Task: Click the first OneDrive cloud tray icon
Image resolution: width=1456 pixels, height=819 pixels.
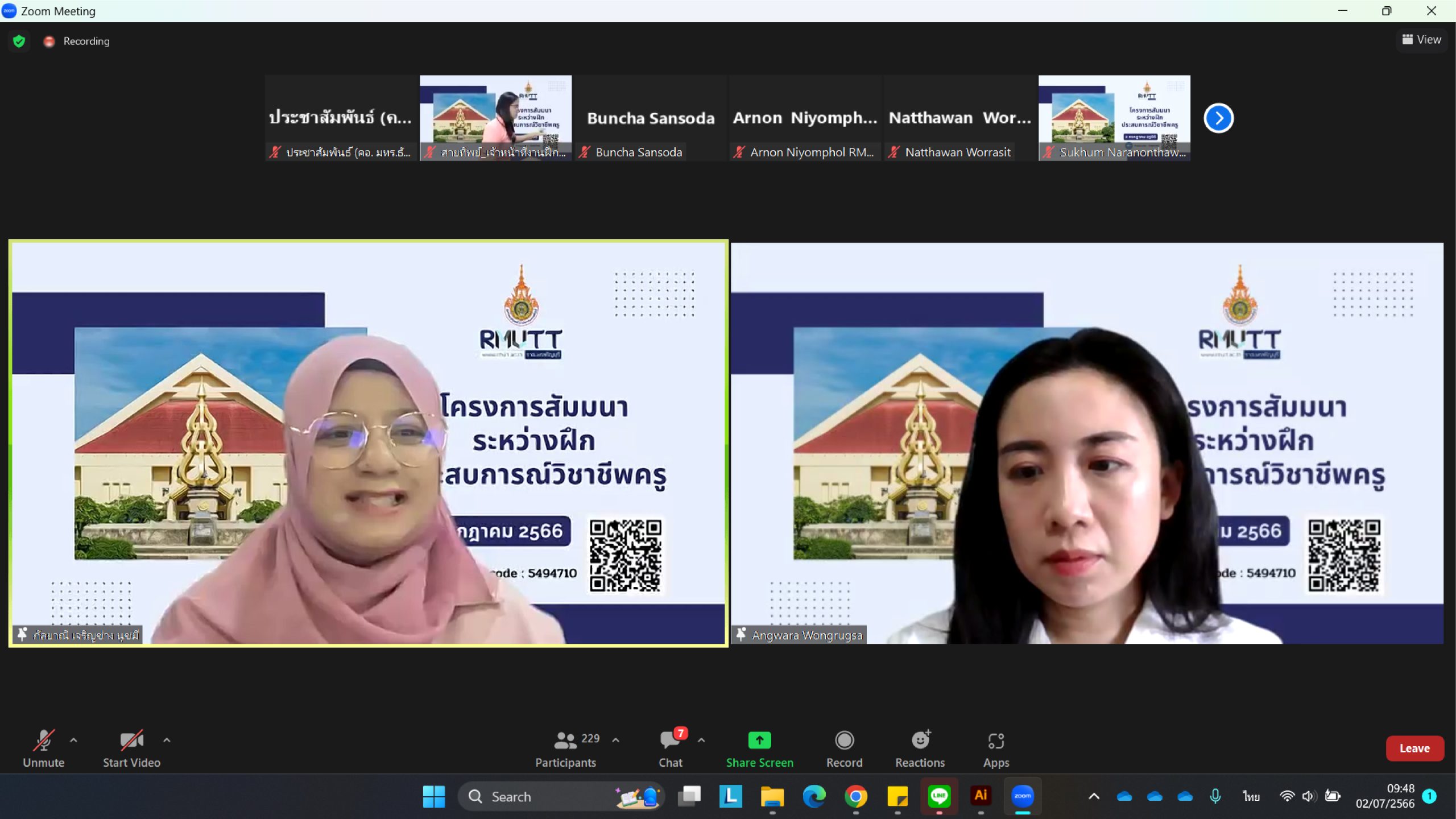Action: [x=1124, y=797]
